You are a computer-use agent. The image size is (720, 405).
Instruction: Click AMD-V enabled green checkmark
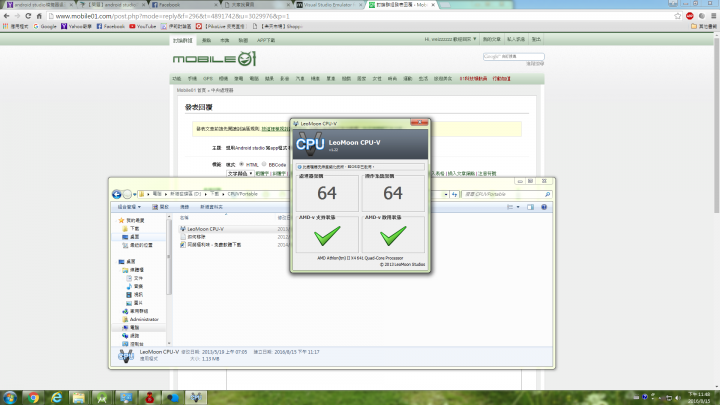coord(393,236)
